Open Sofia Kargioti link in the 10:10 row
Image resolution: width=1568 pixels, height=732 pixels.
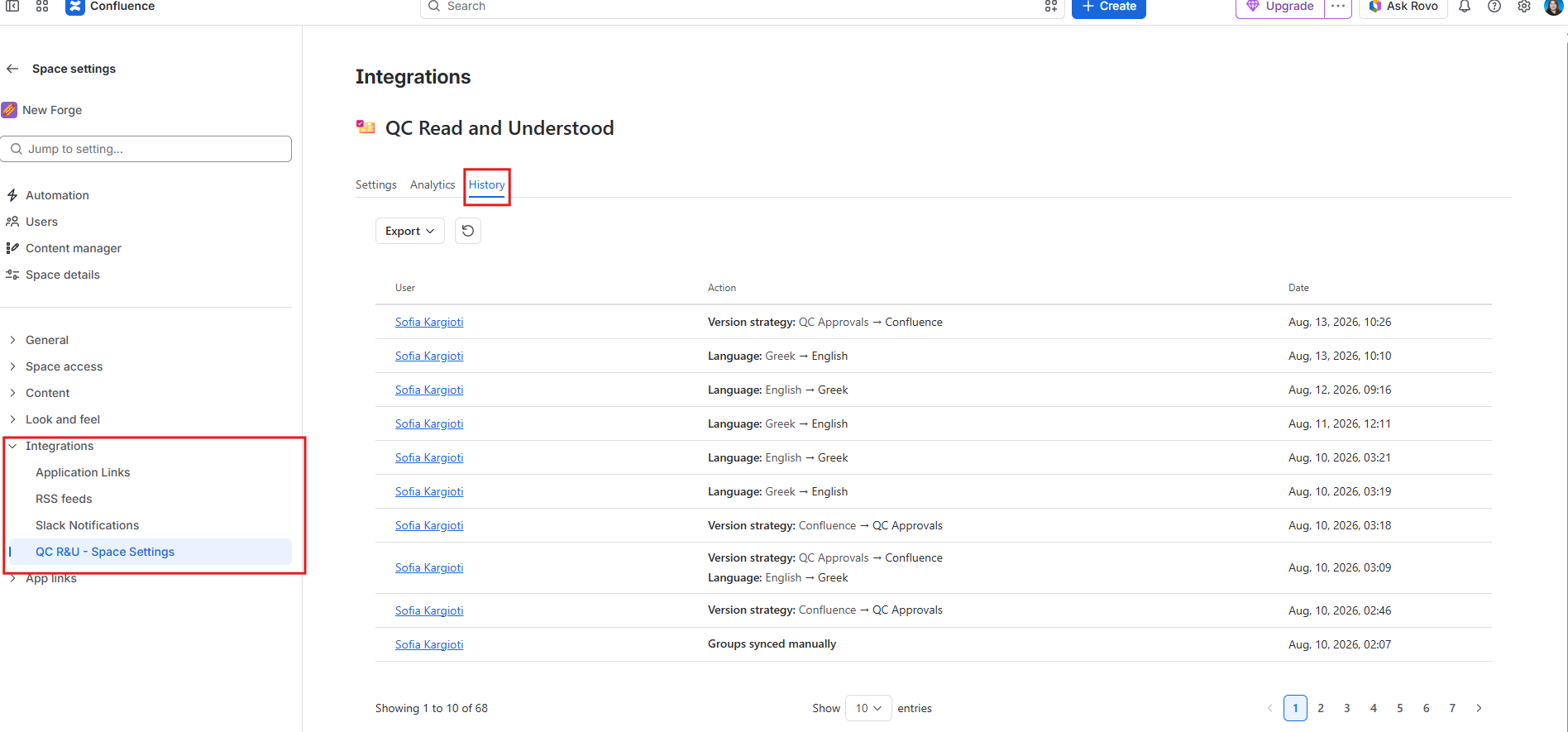(x=429, y=356)
